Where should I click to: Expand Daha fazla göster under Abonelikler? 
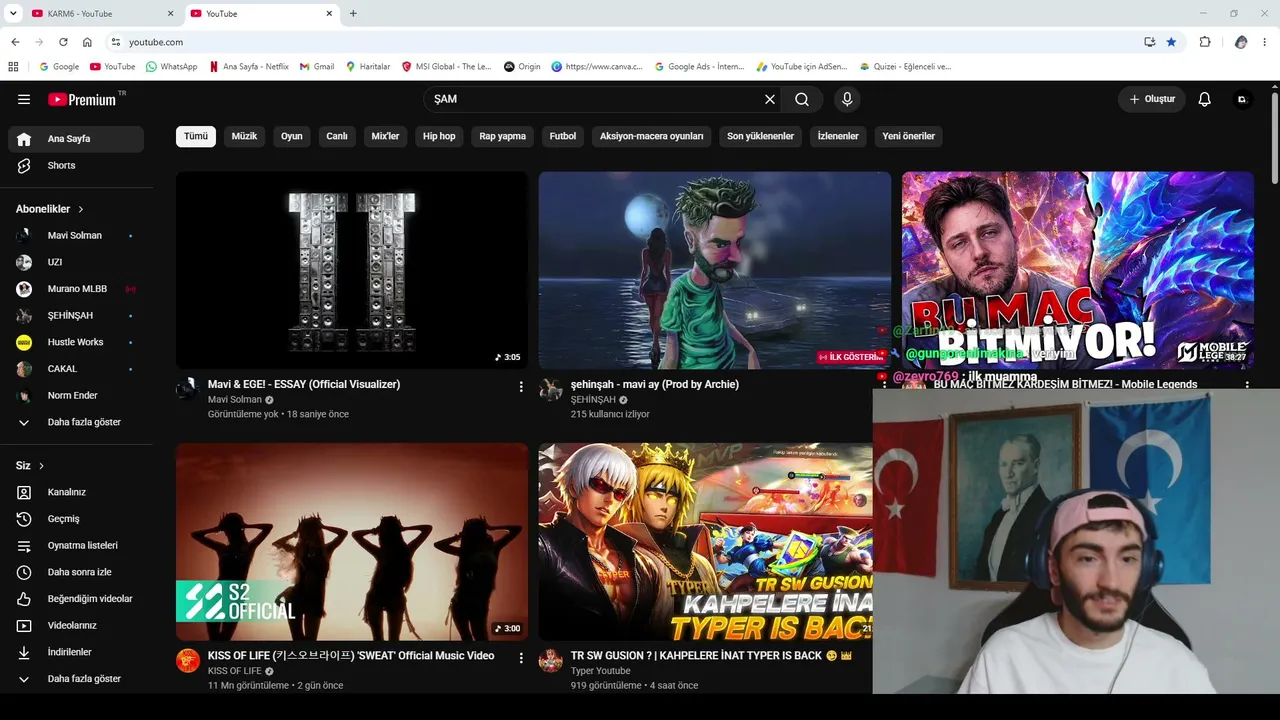(x=76, y=422)
